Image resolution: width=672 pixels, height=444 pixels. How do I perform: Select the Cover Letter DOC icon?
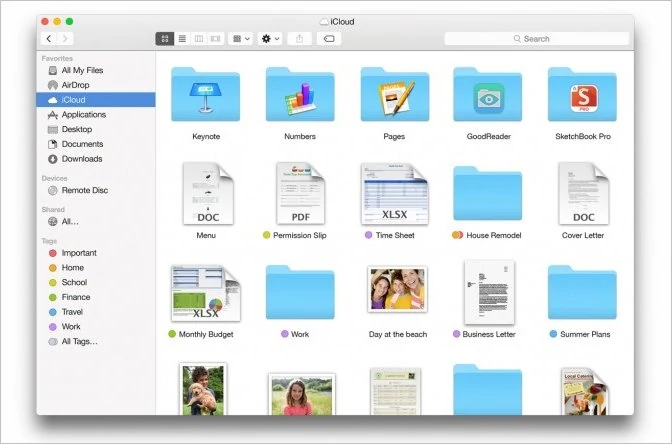(584, 193)
